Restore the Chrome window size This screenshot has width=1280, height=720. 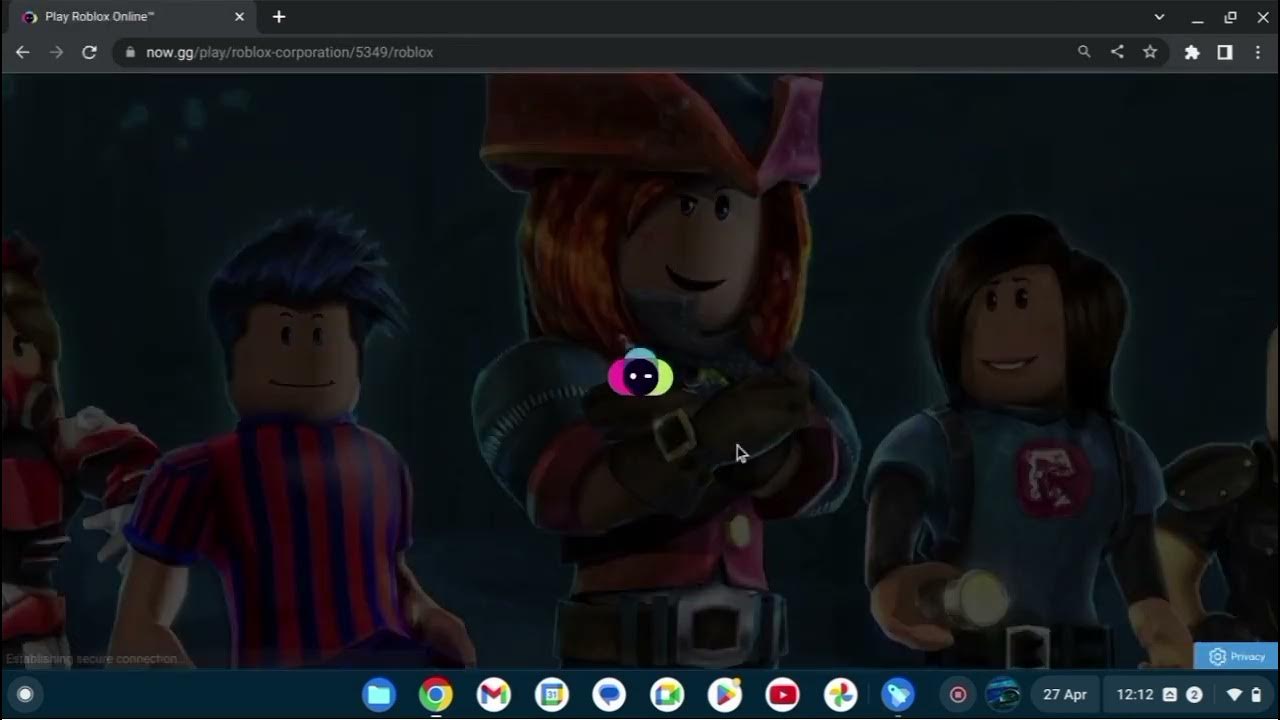click(x=1231, y=17)
